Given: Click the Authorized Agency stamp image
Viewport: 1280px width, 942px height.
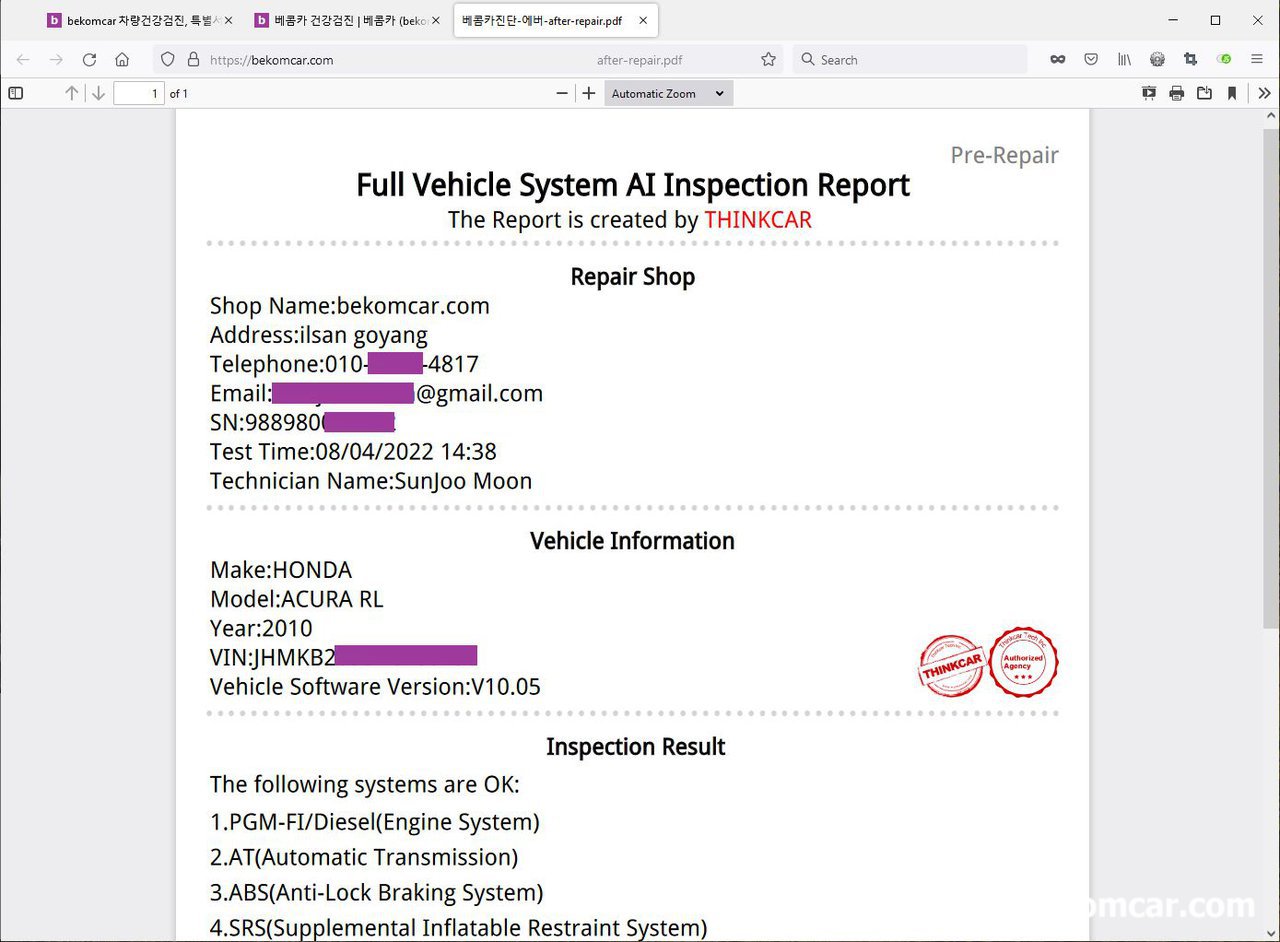Looking at the screenshot, I should pyautogui.click(x=1023, y=662).
